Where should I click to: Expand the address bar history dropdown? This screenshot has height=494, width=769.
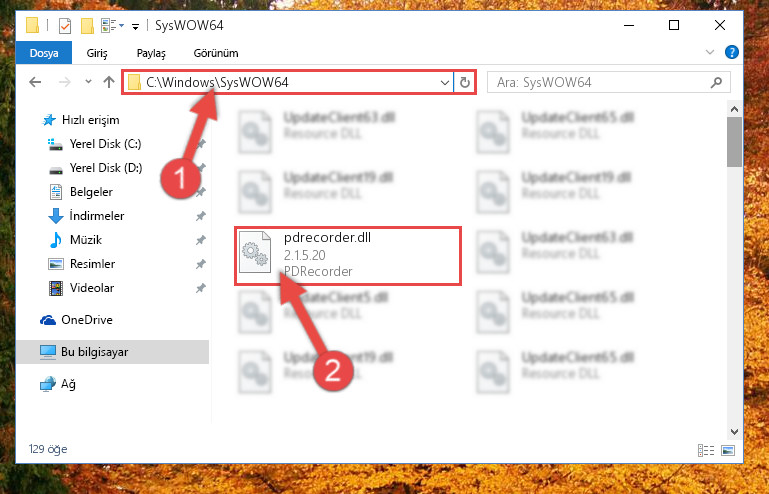pyautogui.click(x=445, y=82)
